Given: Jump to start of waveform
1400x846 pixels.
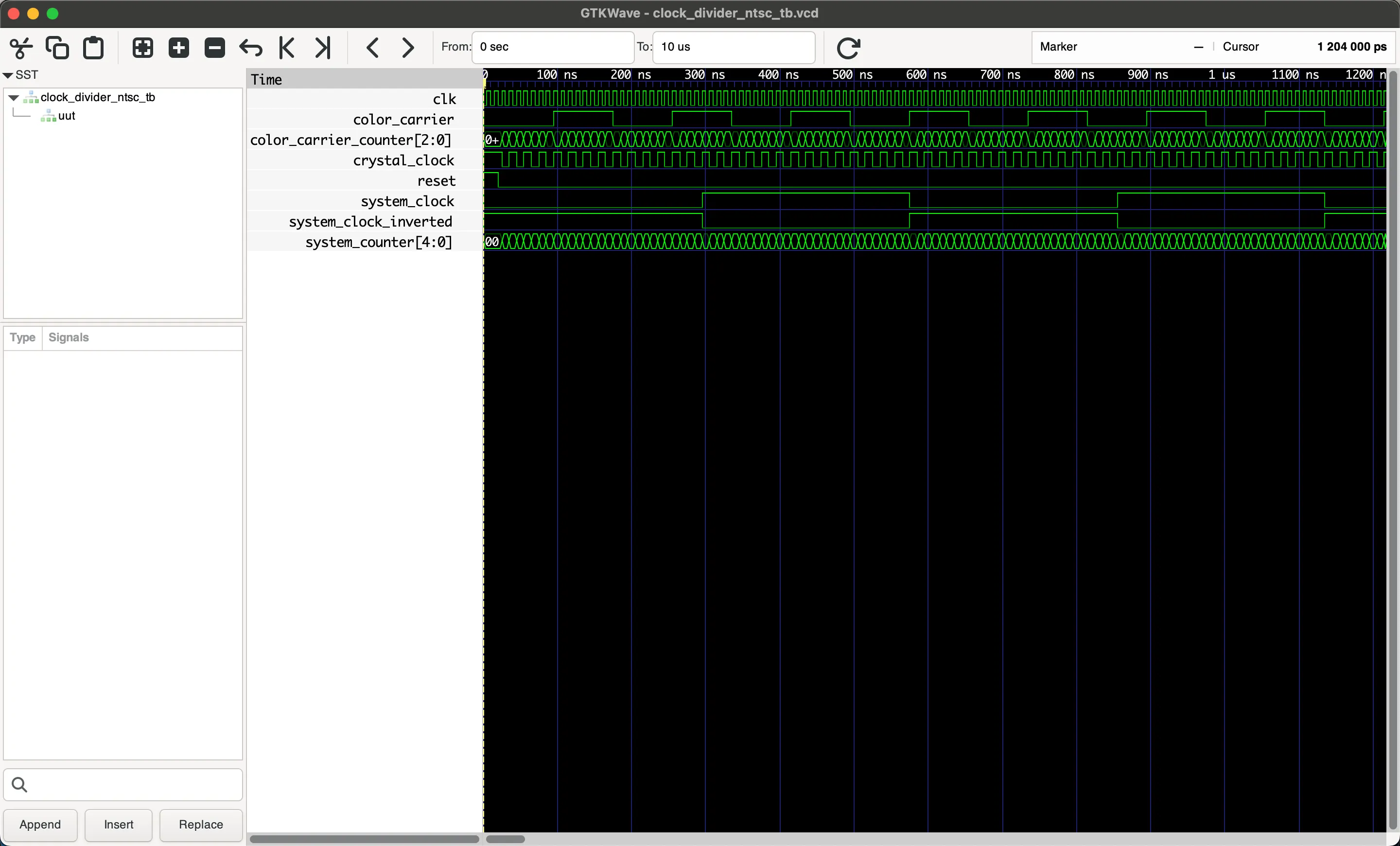Looking at the screenshot, I should pos(287,48).
